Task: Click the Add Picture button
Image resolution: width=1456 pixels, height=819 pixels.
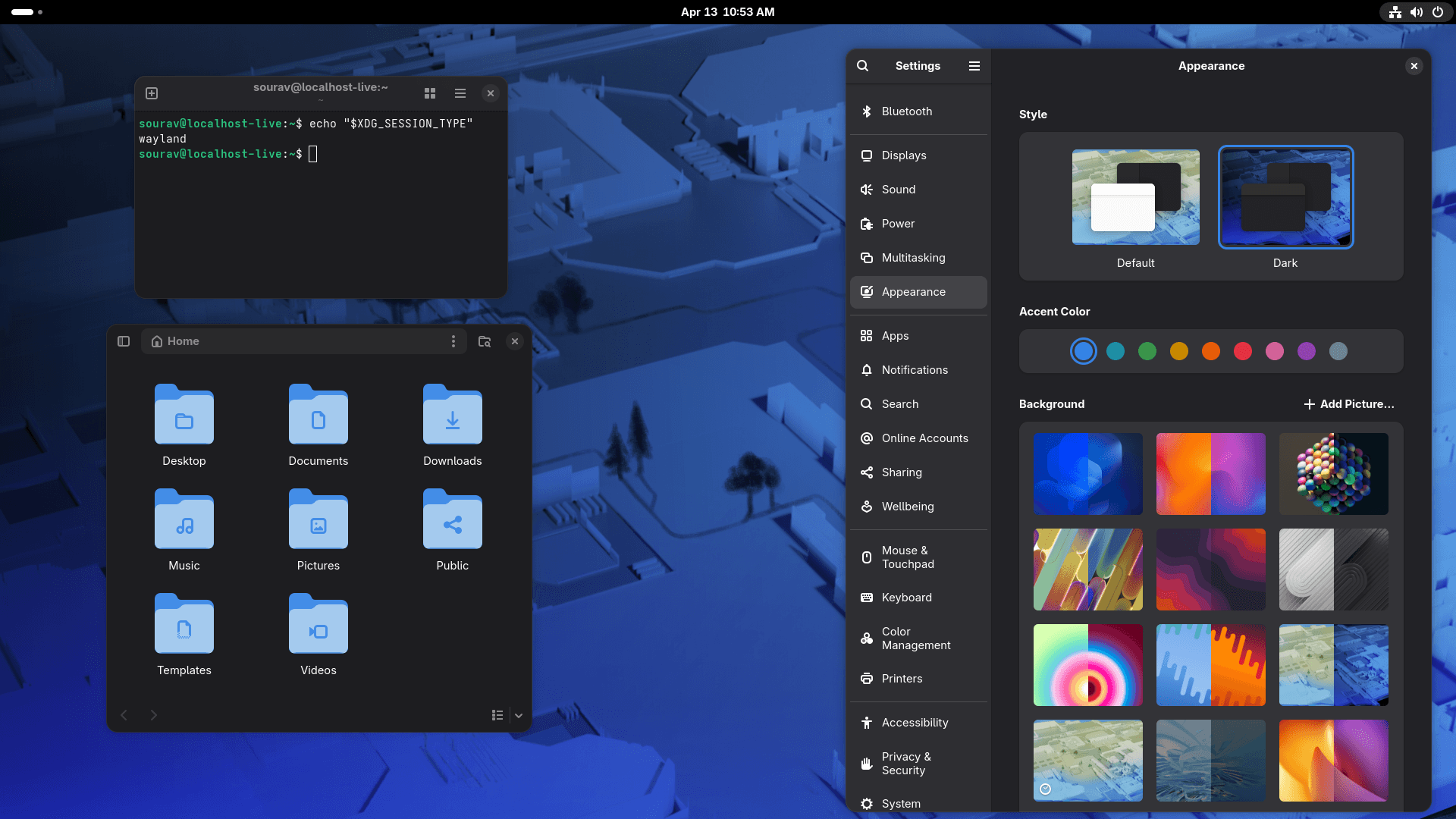Action: pos(1349,404)
